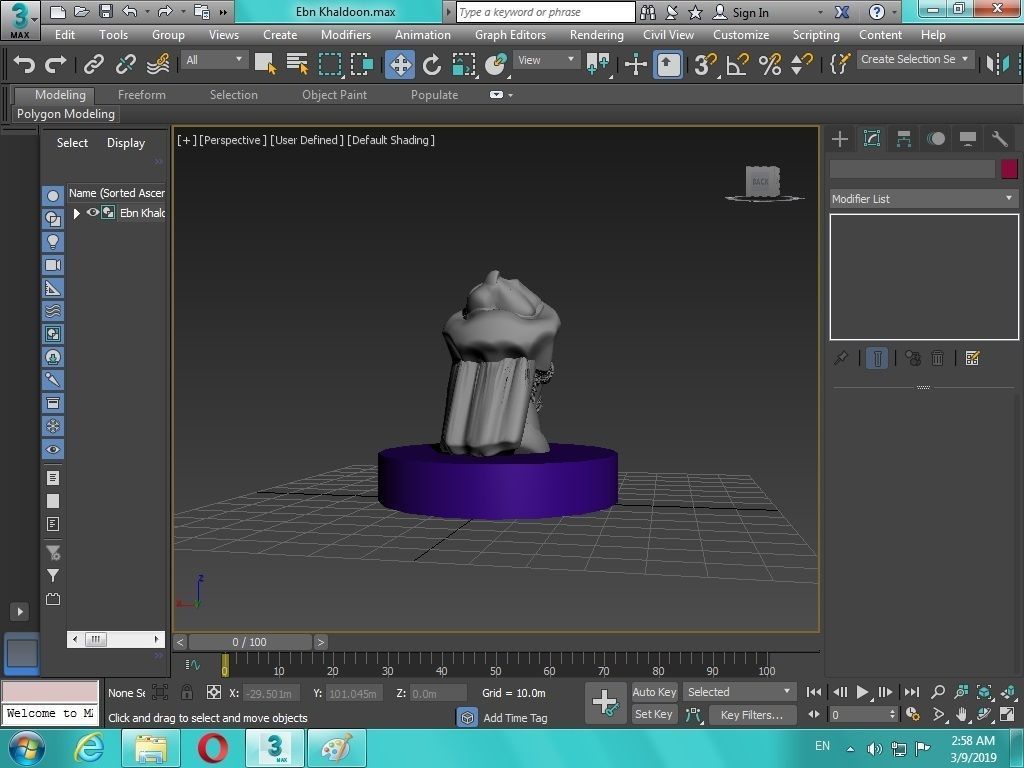The height and width of the screenshot is (768, 1024).
Task: Open the Rendering menu
Action: (x=596, y=35)
